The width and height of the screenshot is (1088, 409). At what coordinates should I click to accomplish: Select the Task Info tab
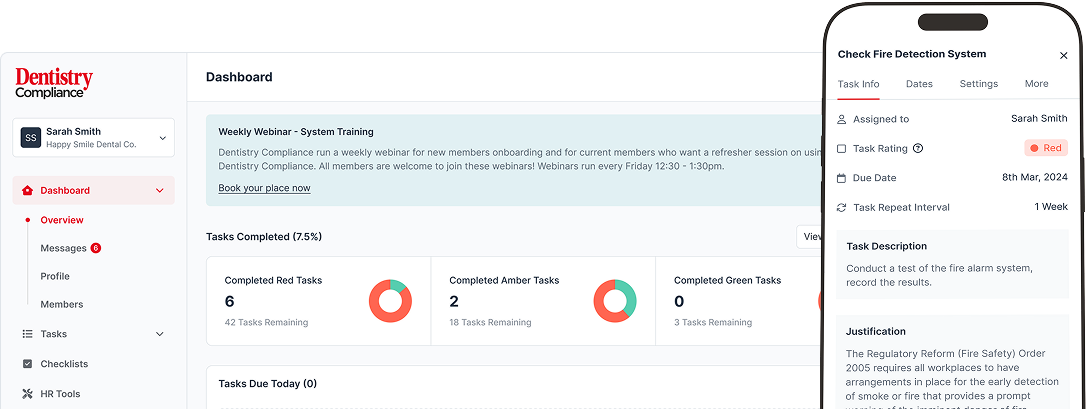click(858, 84)
